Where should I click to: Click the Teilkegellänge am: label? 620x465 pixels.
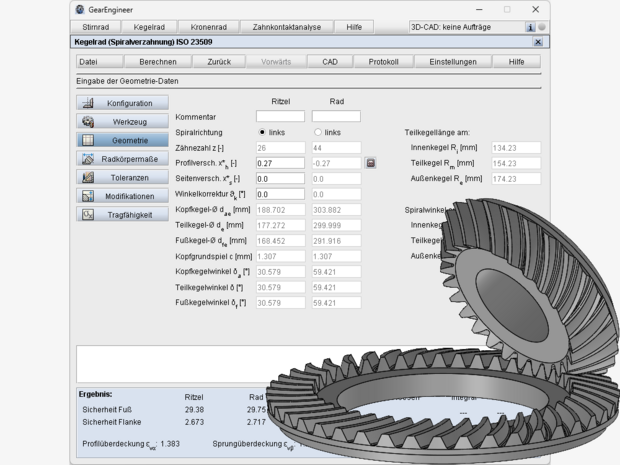coord(437,132)
